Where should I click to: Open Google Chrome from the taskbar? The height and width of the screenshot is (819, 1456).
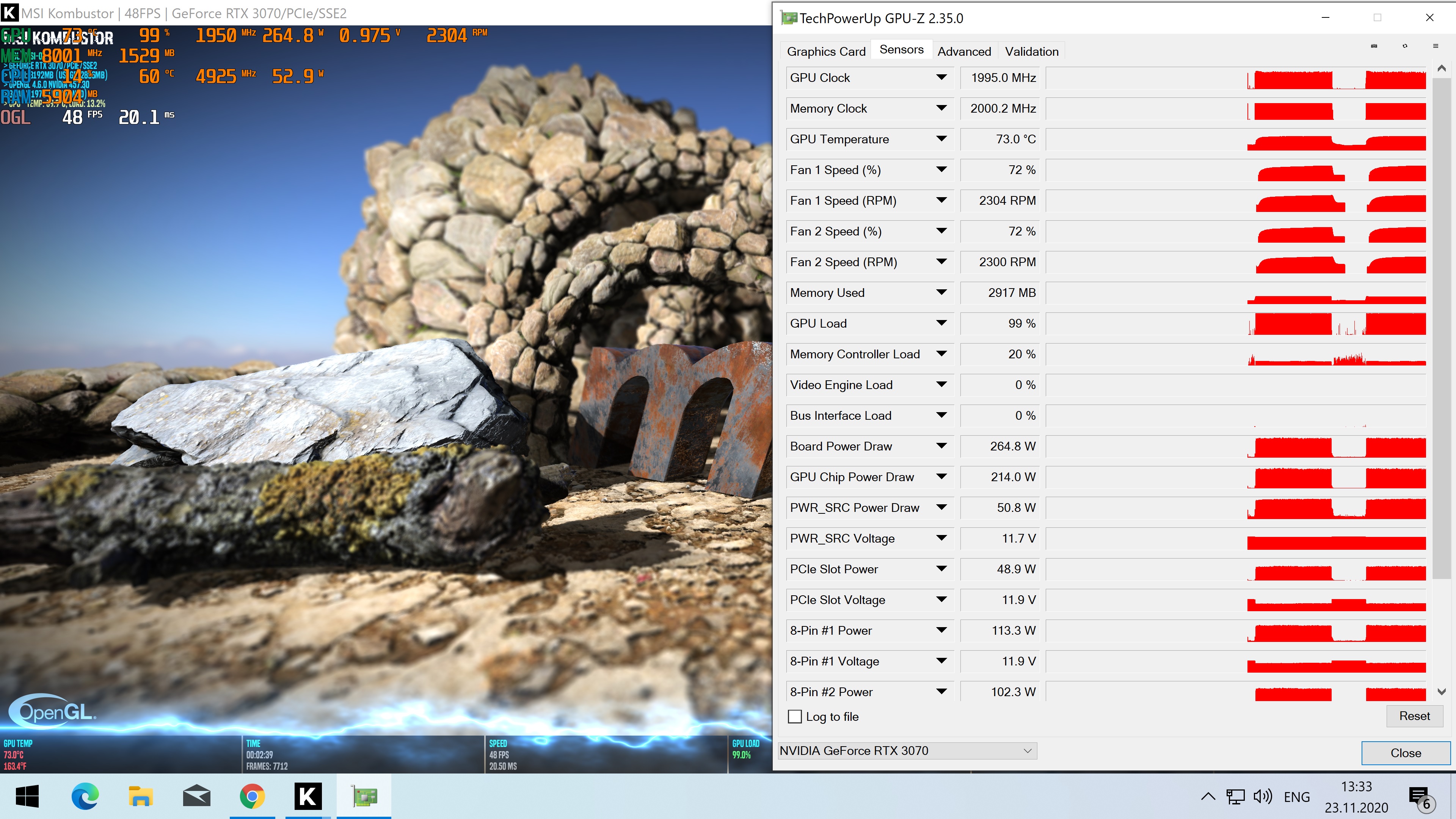252,796
